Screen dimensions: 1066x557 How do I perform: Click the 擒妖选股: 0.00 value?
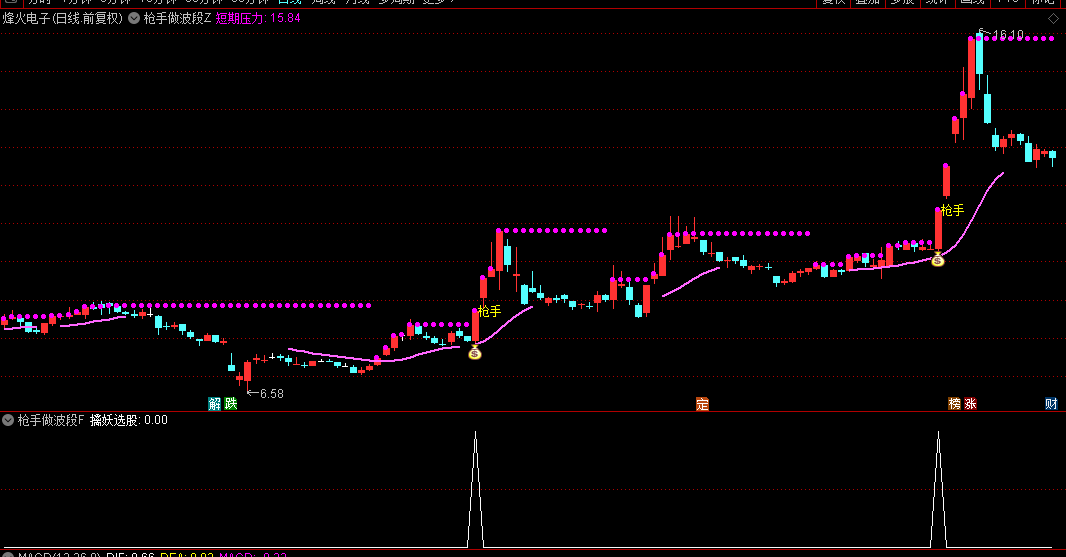point(128,420)
